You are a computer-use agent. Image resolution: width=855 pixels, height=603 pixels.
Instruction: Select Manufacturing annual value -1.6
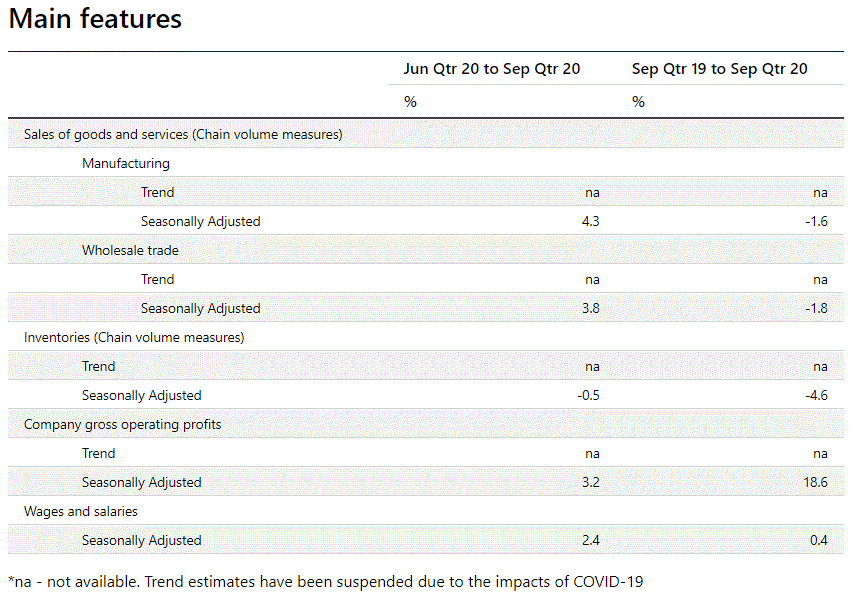[x=816, y=221]
